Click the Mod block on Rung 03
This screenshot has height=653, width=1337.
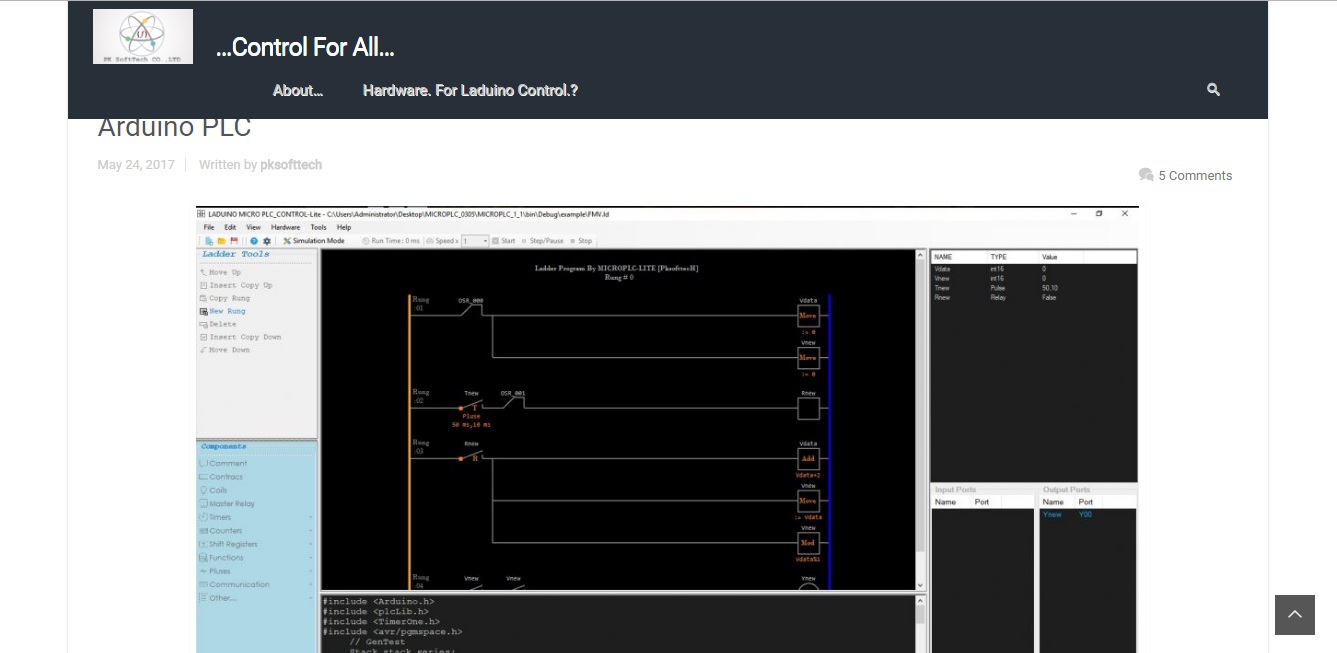(x=808, y=543)
